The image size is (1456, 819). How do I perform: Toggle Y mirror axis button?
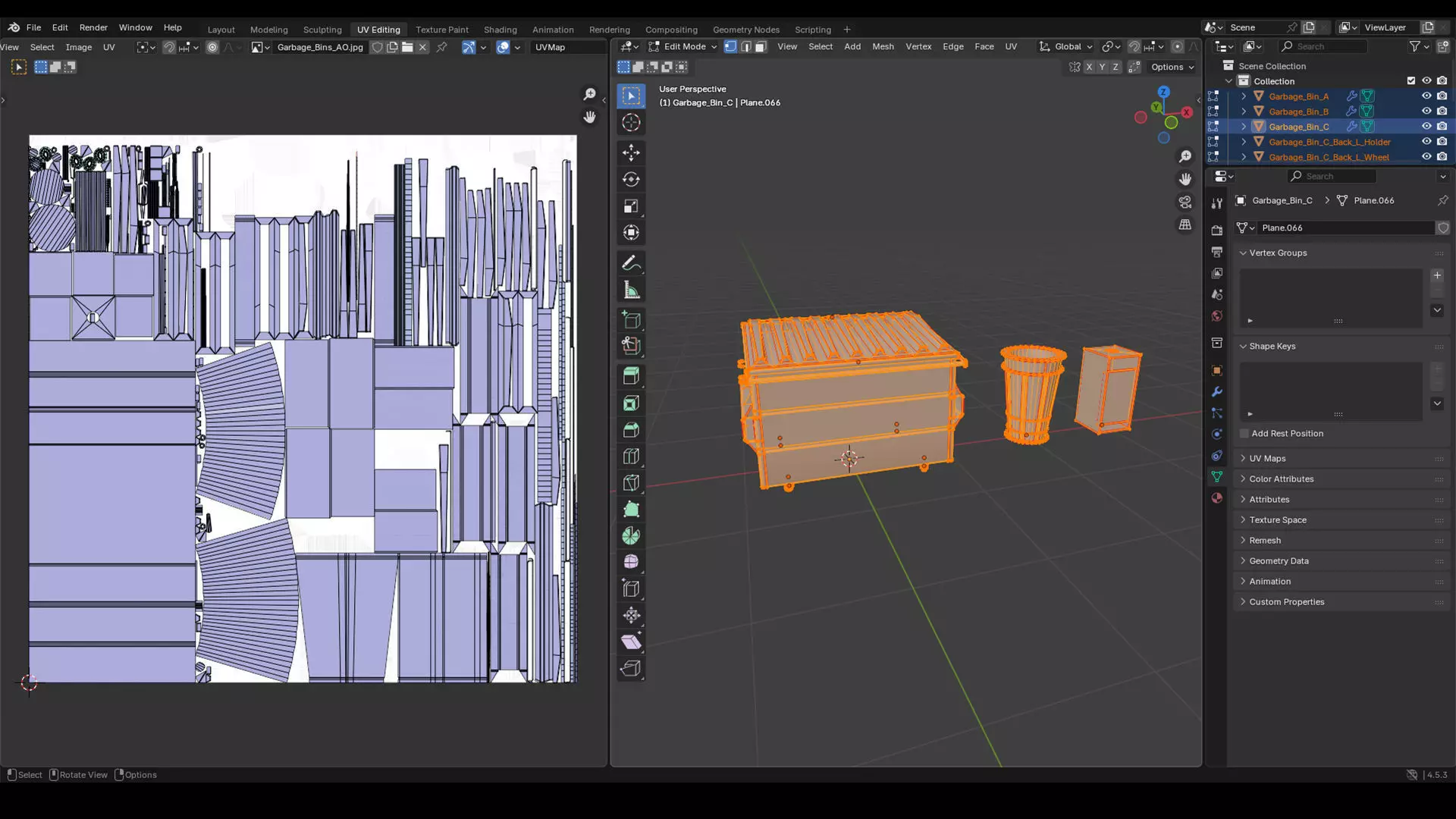point(1102,67)
